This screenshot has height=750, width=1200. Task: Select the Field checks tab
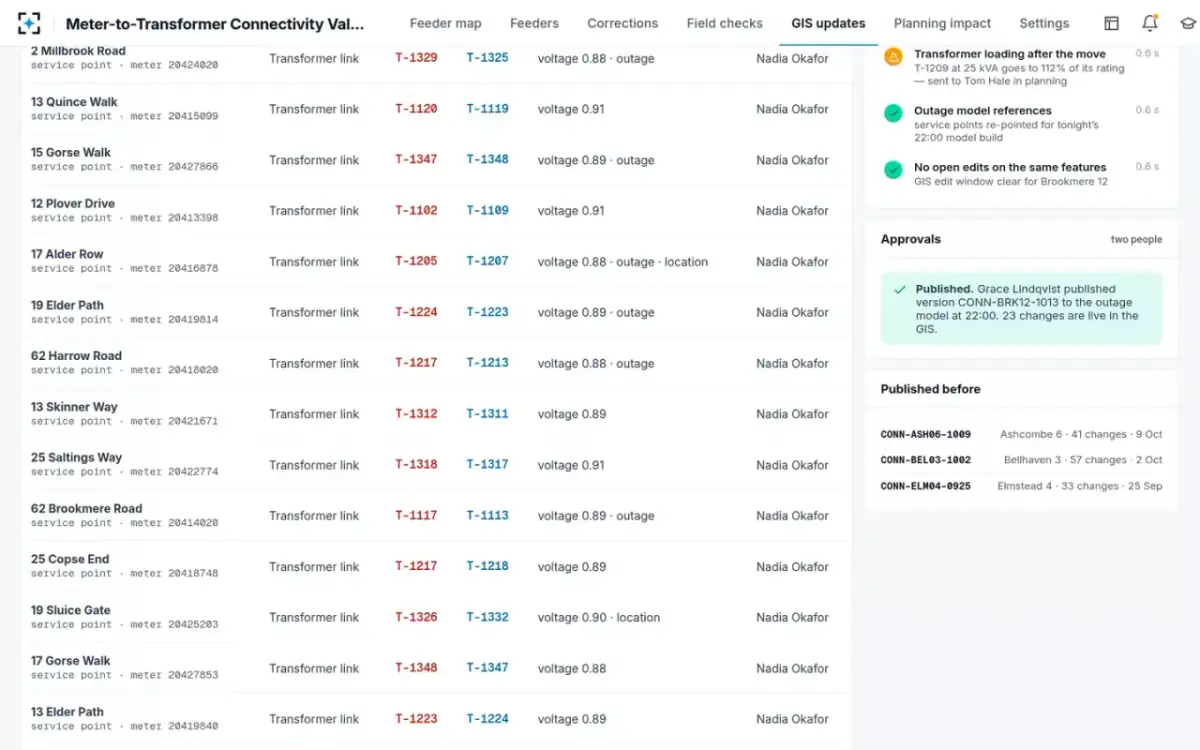[x=725, y=23]
